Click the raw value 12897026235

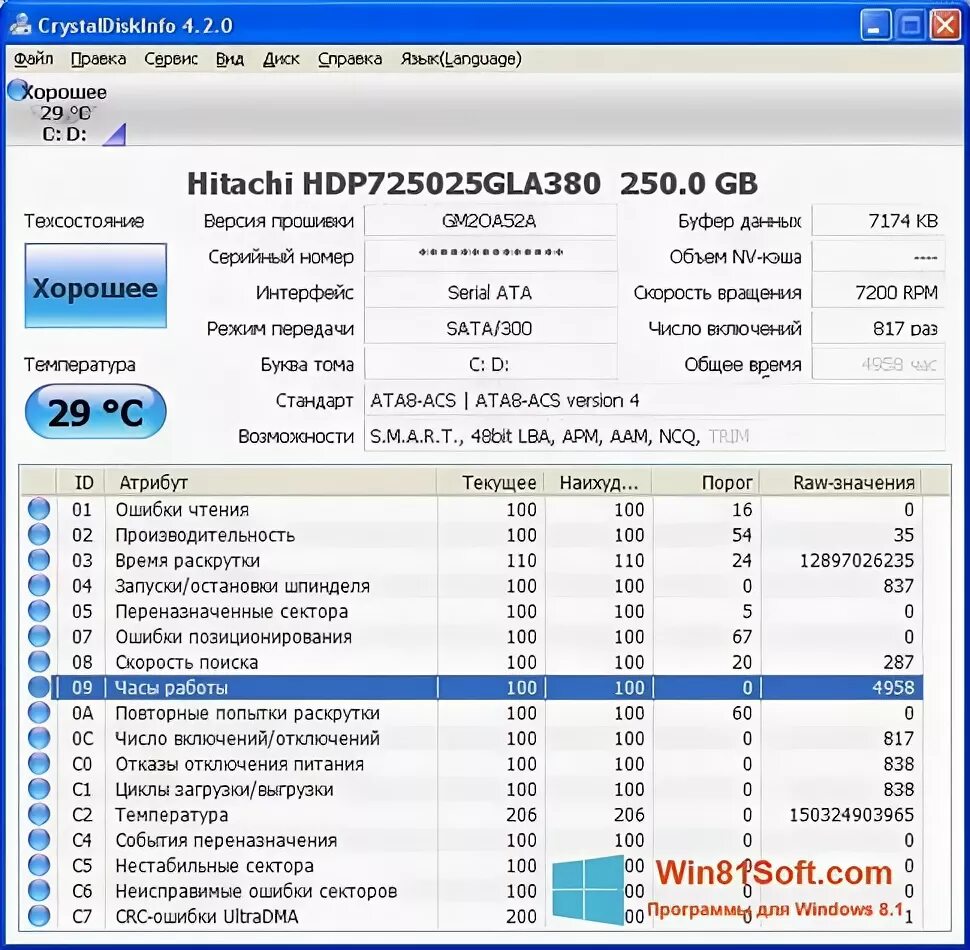(856, 560)
